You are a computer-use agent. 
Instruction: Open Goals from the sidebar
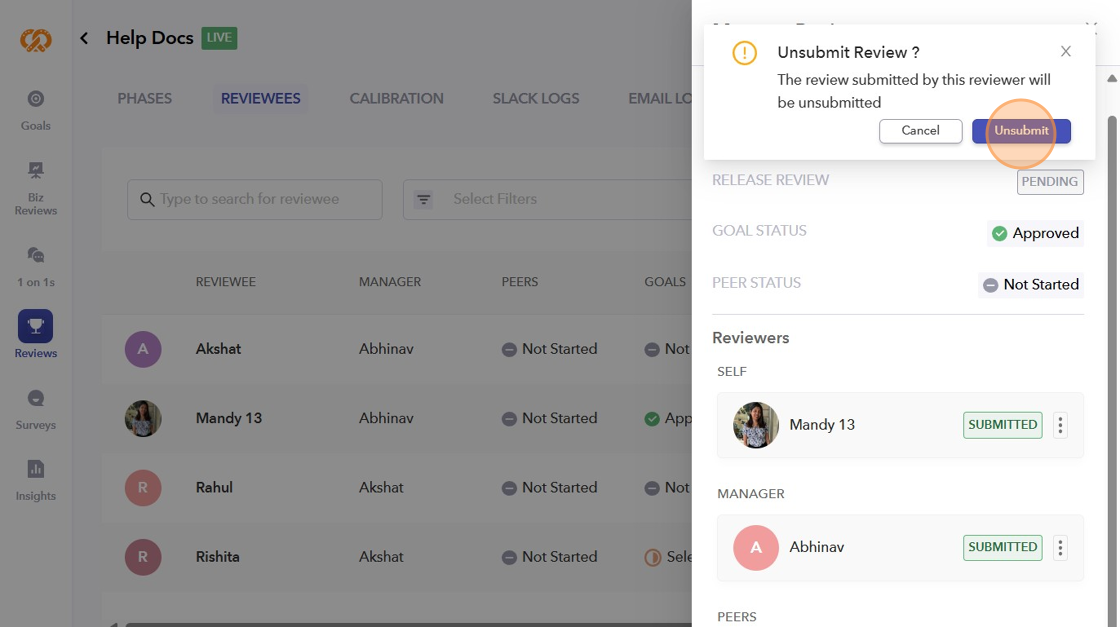(36, 99)
